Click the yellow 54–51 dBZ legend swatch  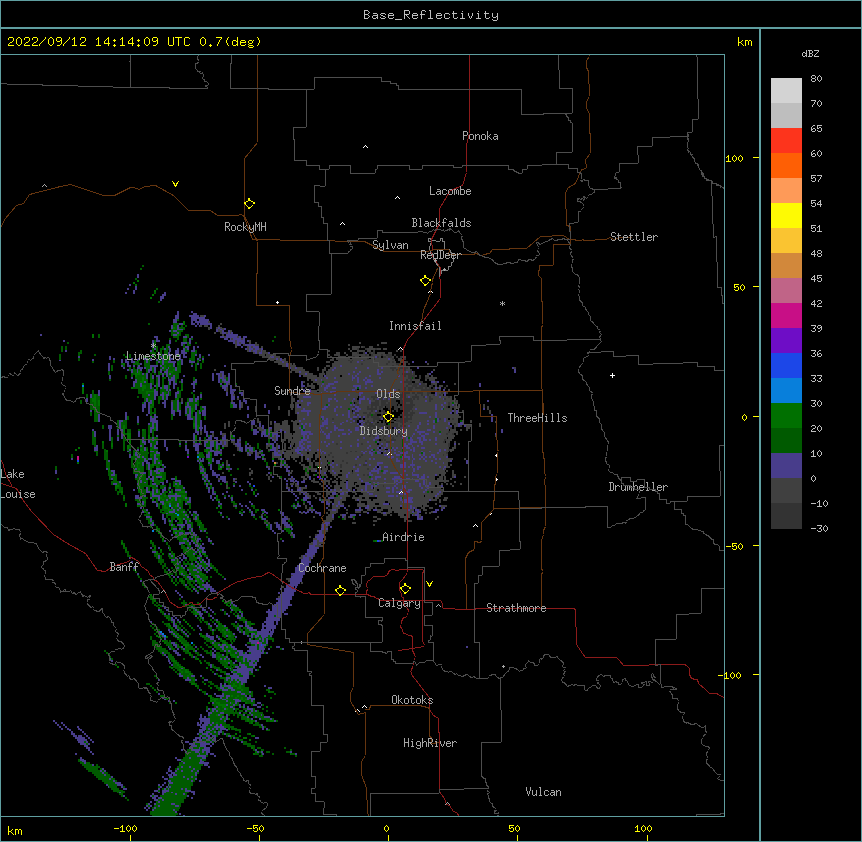click(x=786, y=215)
